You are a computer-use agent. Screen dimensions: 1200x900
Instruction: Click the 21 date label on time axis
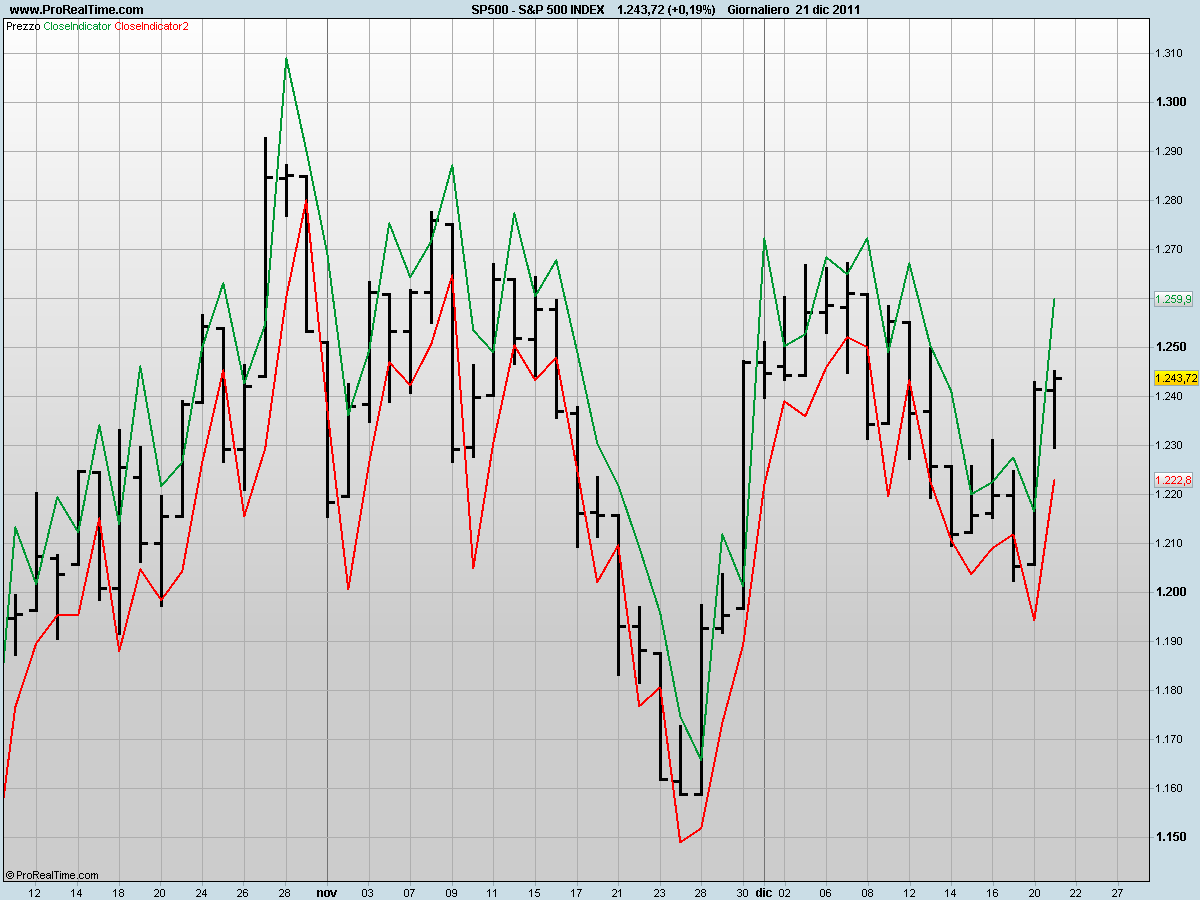618,891
